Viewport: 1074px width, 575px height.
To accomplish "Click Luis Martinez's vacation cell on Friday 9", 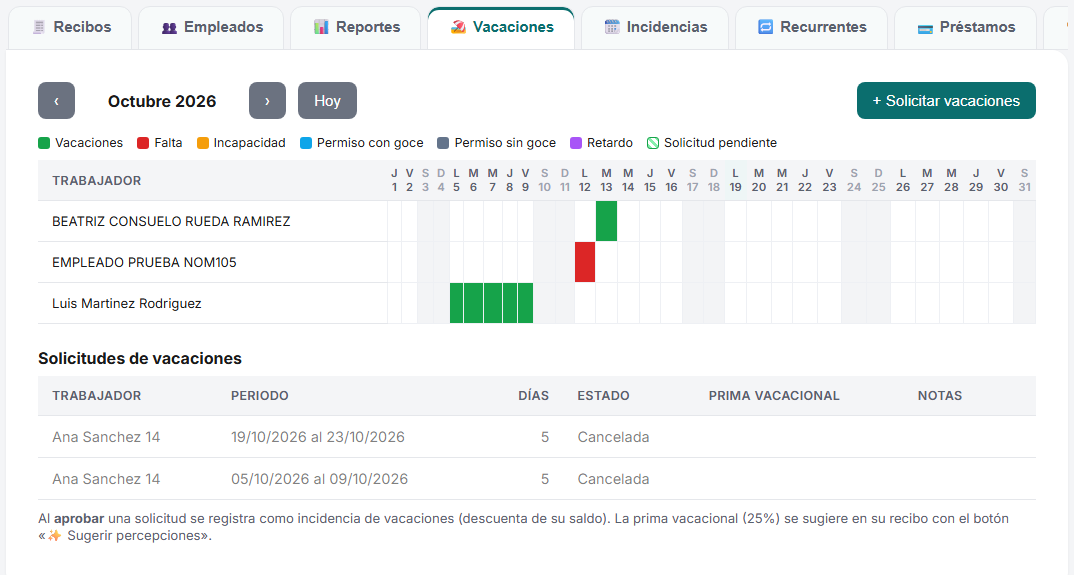I will pyautogui.click(x=525, y=303).
